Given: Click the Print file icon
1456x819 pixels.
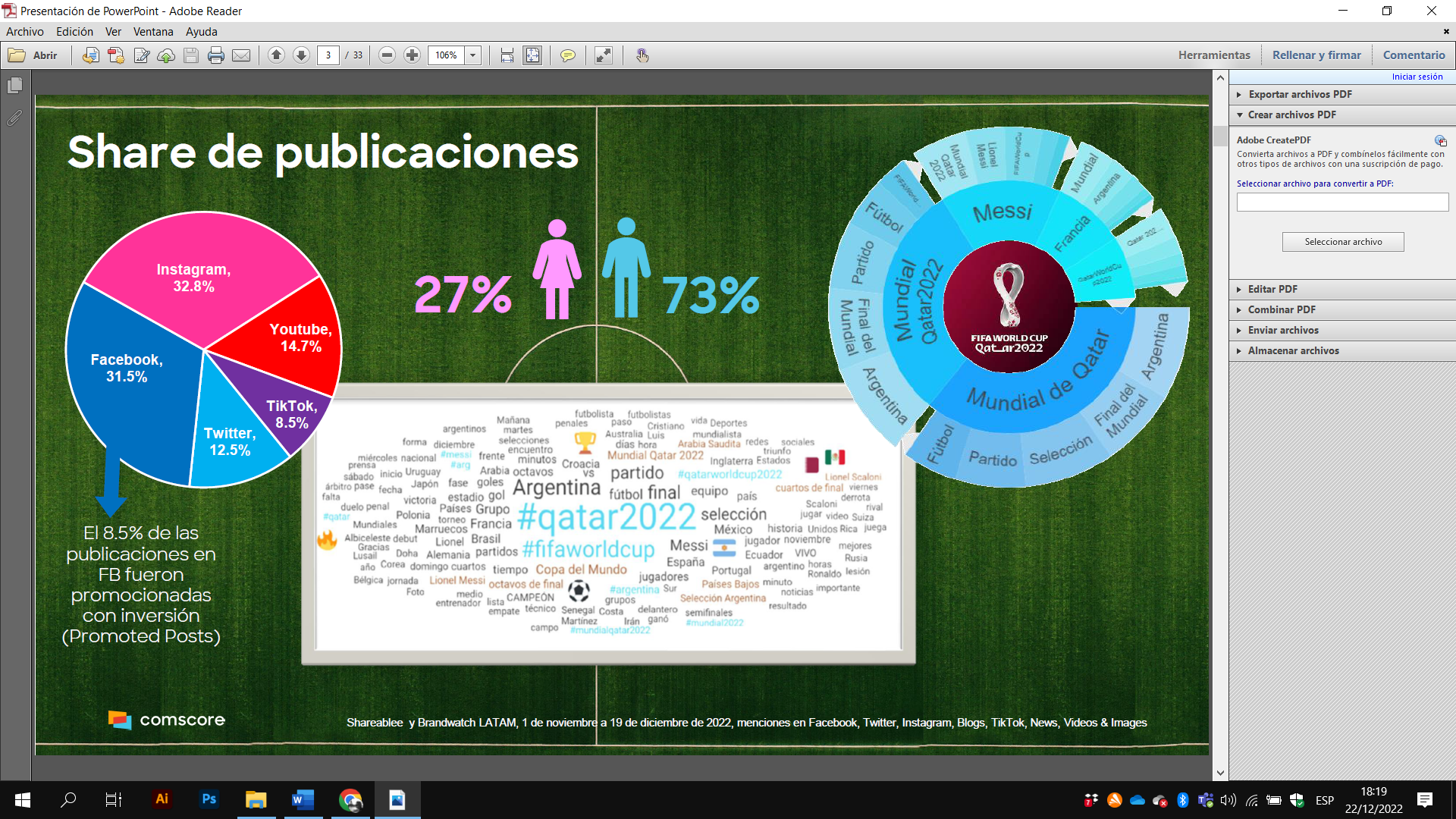Looking at the screenshot, I should (x=216, y=55).
